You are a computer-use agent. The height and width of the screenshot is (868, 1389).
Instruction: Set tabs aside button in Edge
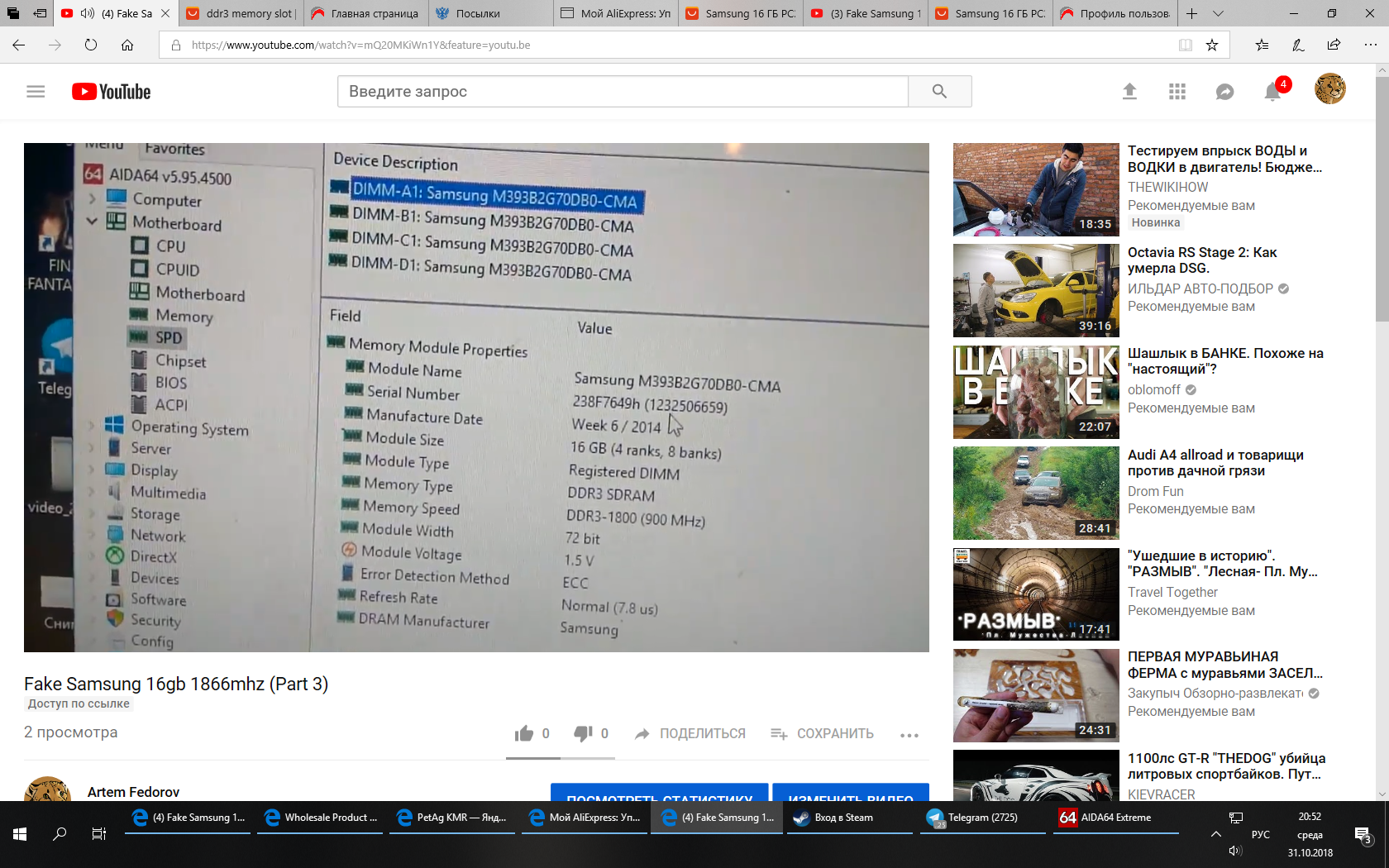coord(41,13)
